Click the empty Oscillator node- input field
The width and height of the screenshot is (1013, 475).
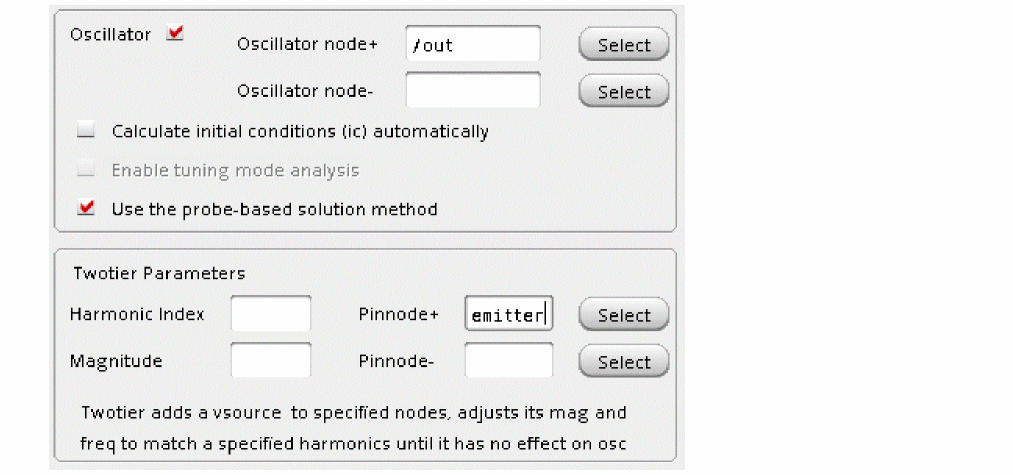(x=472, y=91)
